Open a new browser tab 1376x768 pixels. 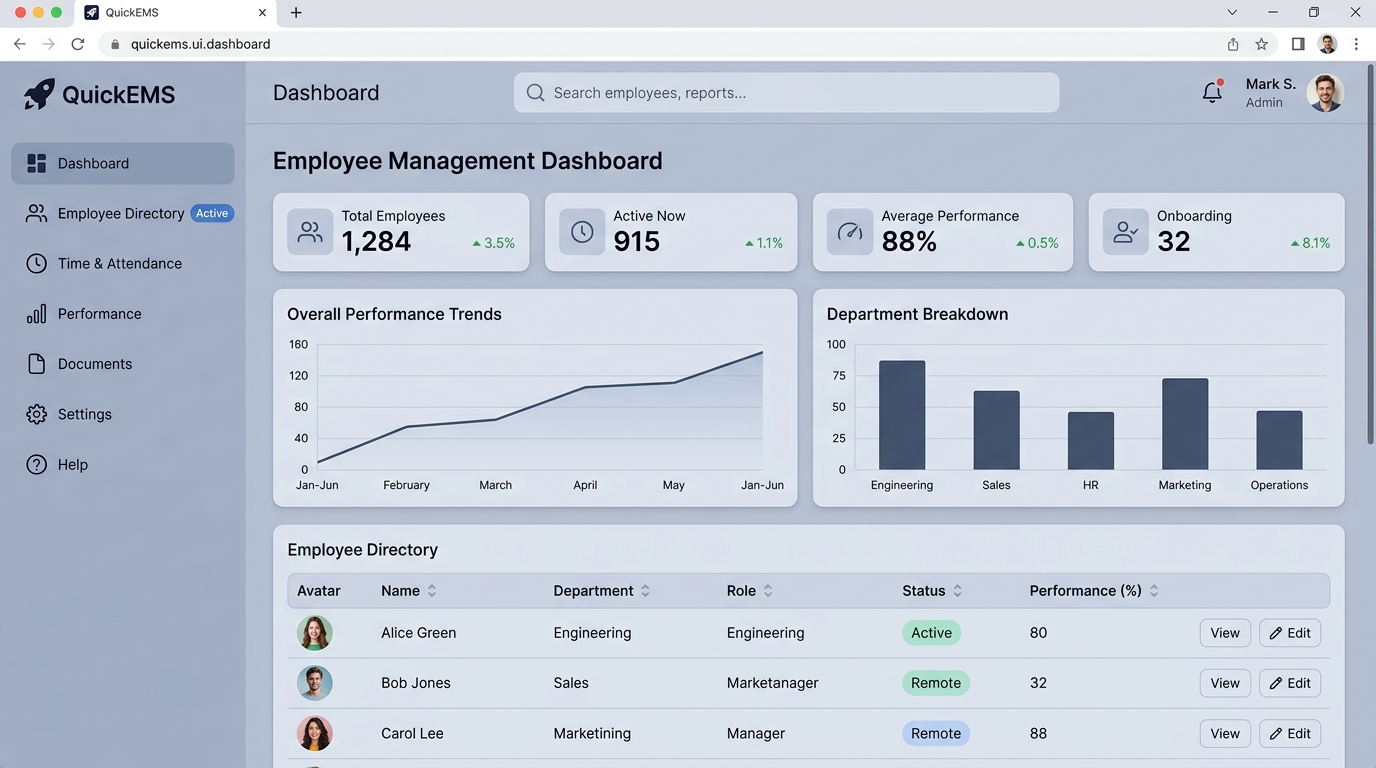(x=296, y=13)
